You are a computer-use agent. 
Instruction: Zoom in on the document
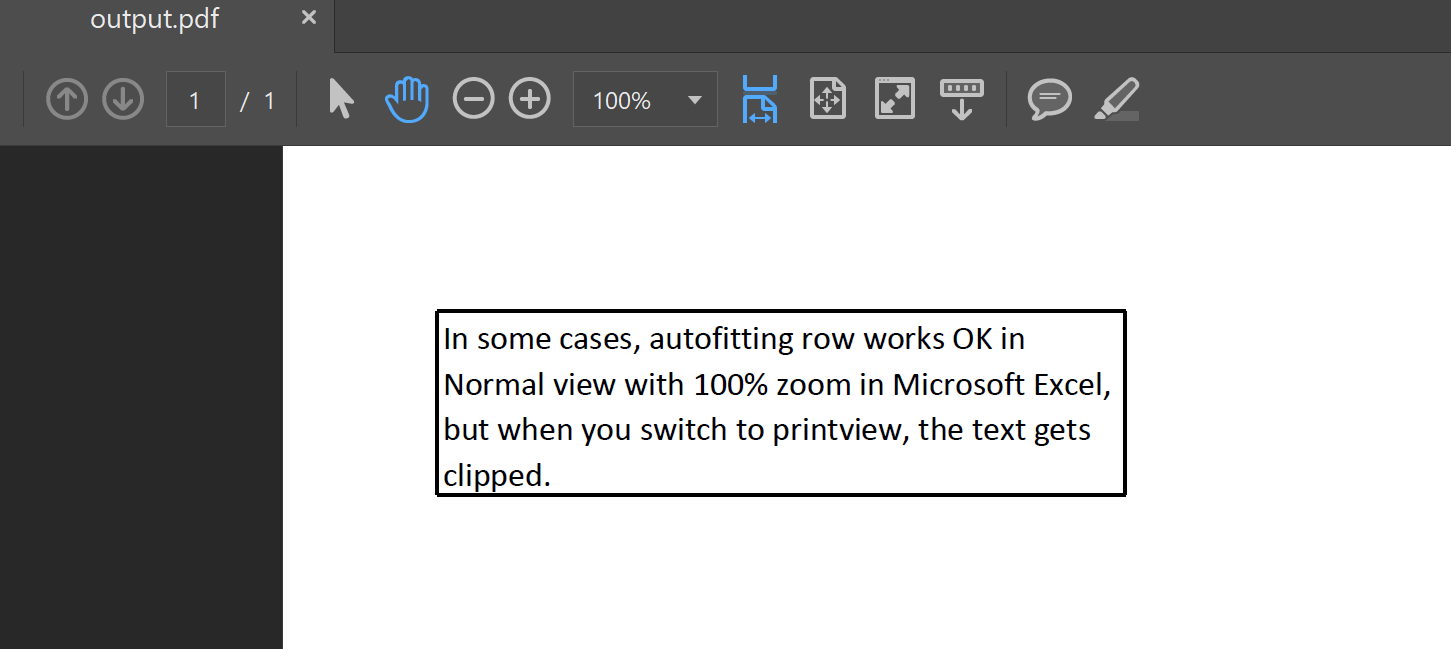tap(530, 98)
